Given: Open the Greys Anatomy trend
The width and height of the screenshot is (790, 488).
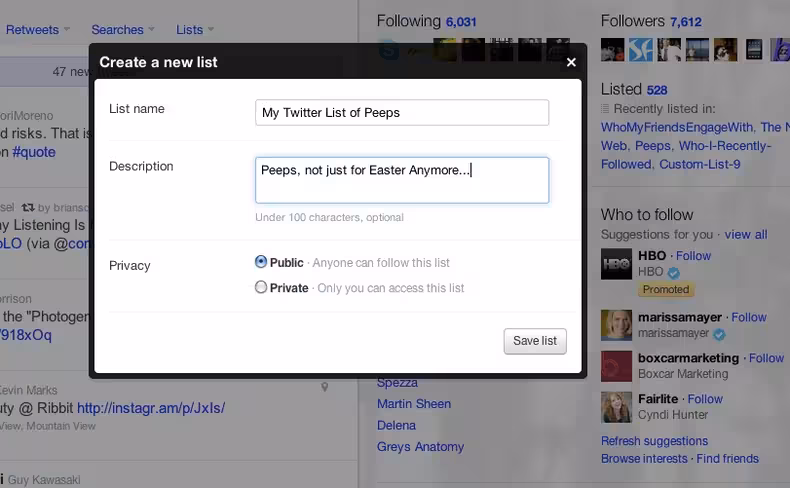Looking at the screenshot, I should point(420,447).
